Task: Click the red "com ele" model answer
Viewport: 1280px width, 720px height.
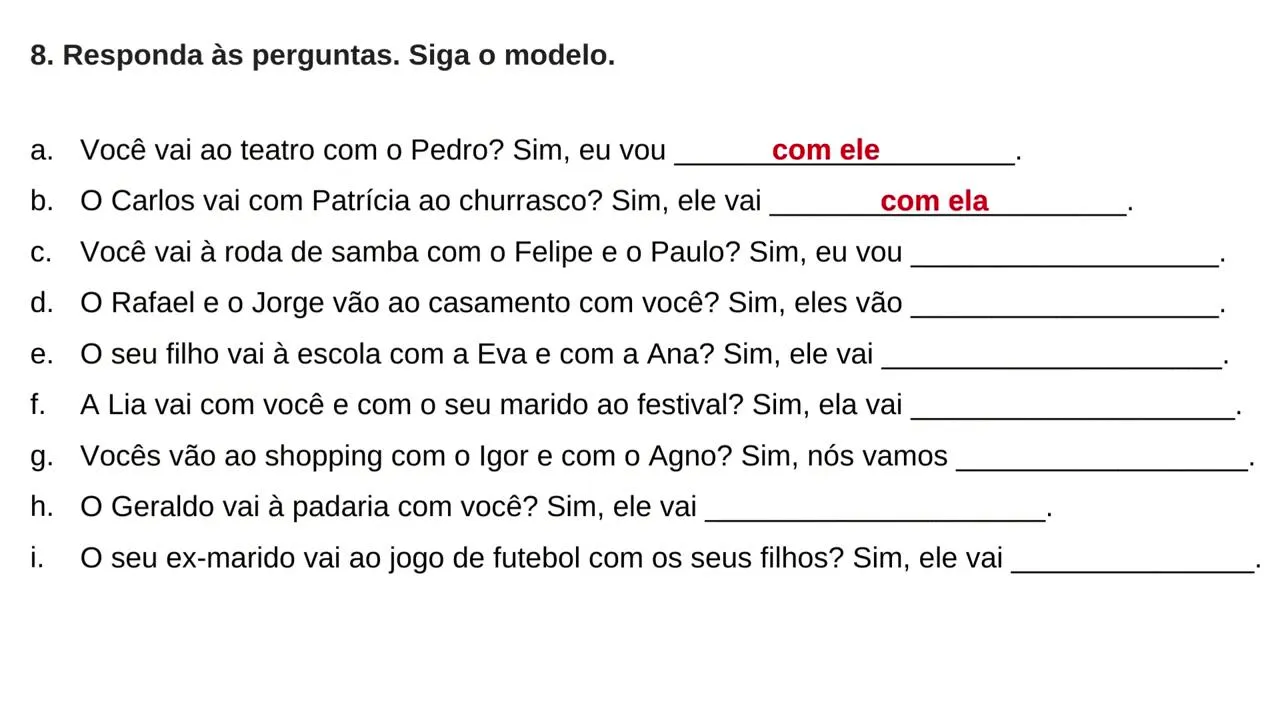Action: [x=826, y=150]
